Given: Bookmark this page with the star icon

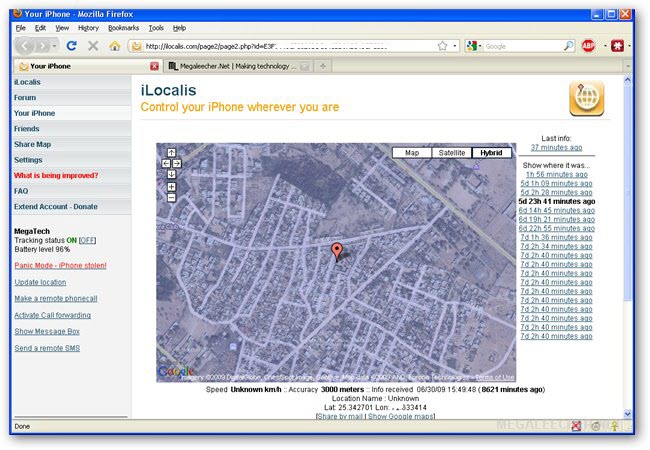Looking at the screenshot, I should (443, 46).
